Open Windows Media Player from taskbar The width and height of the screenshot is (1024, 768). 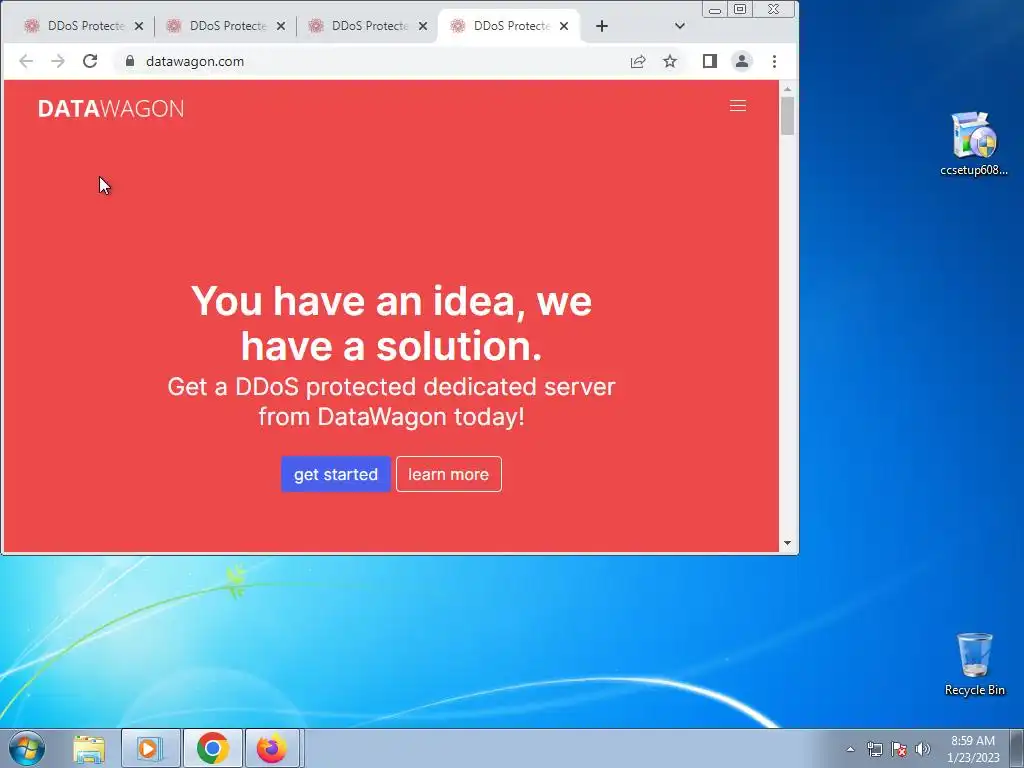click(x=150, y=748)
